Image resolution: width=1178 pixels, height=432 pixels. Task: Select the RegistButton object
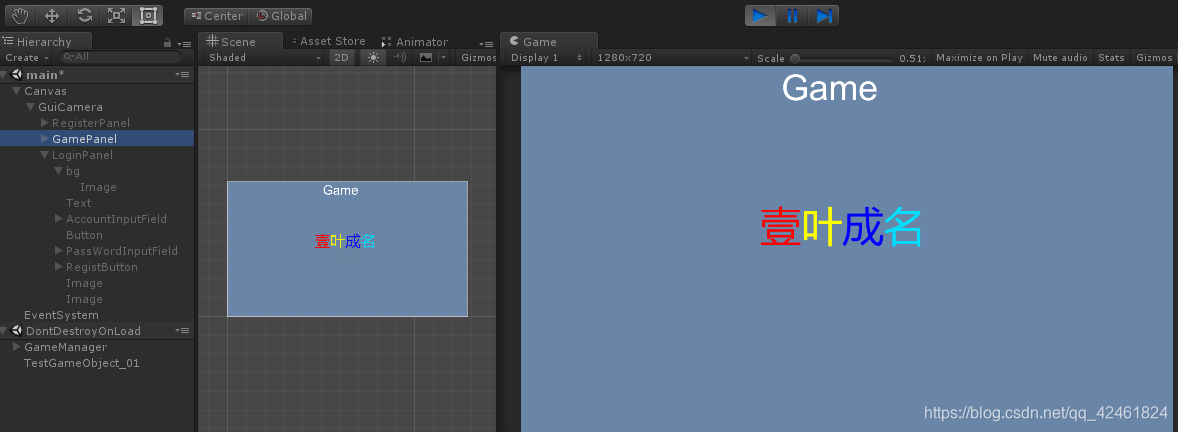click(x=102, y=267)
